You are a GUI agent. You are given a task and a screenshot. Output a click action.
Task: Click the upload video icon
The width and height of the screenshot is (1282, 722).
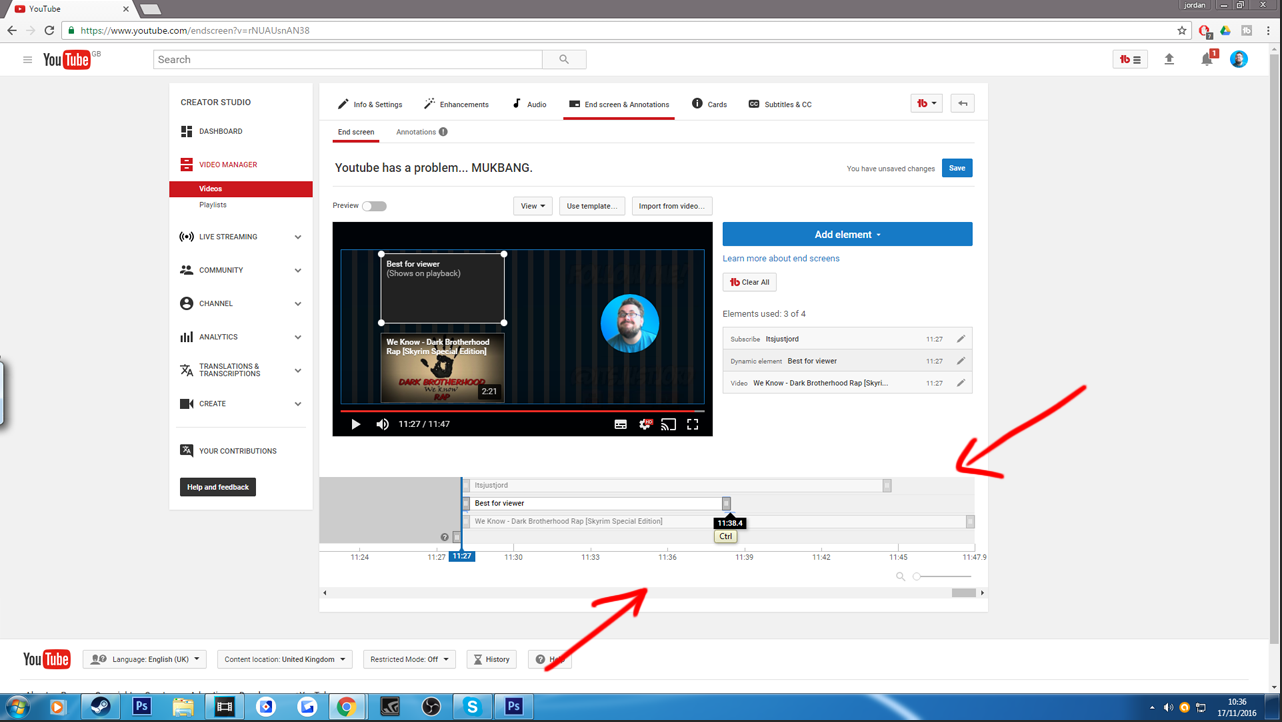pos(1169,60)
